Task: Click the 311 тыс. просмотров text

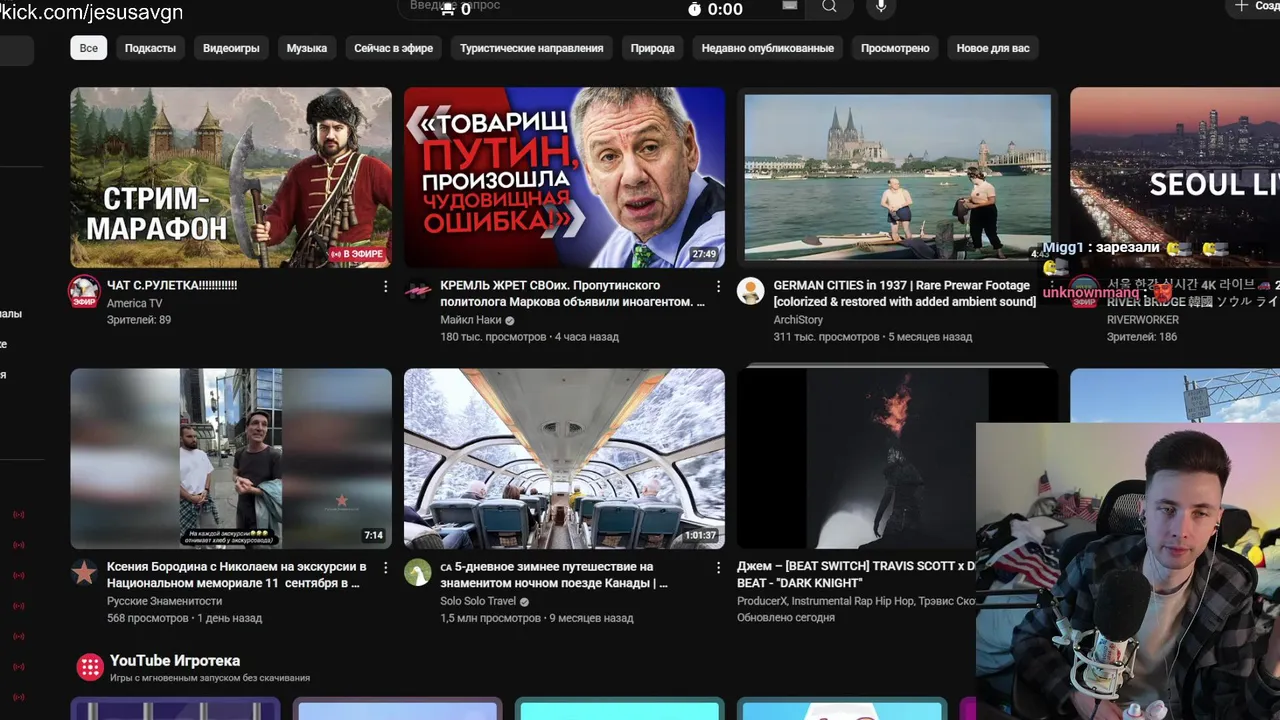Action: pos(826,337)
